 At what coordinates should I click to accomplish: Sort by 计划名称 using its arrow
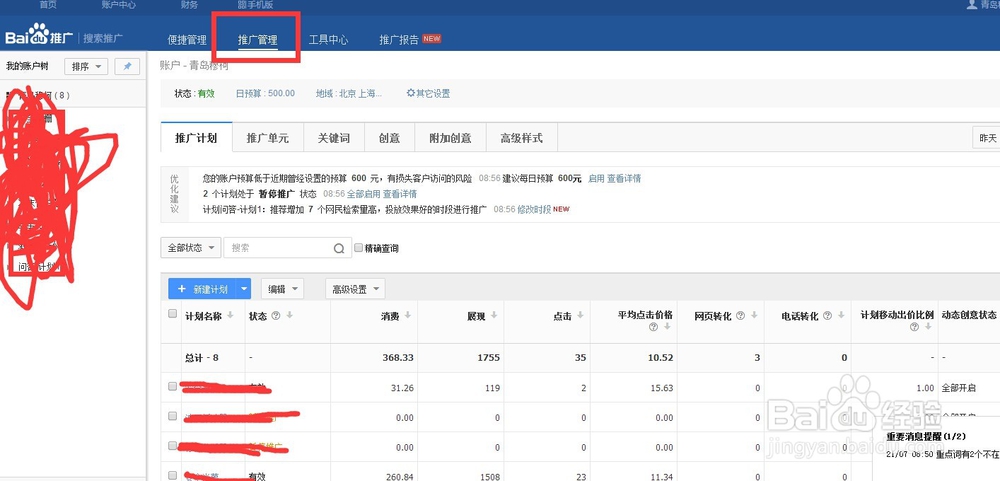tap(230, 316)
